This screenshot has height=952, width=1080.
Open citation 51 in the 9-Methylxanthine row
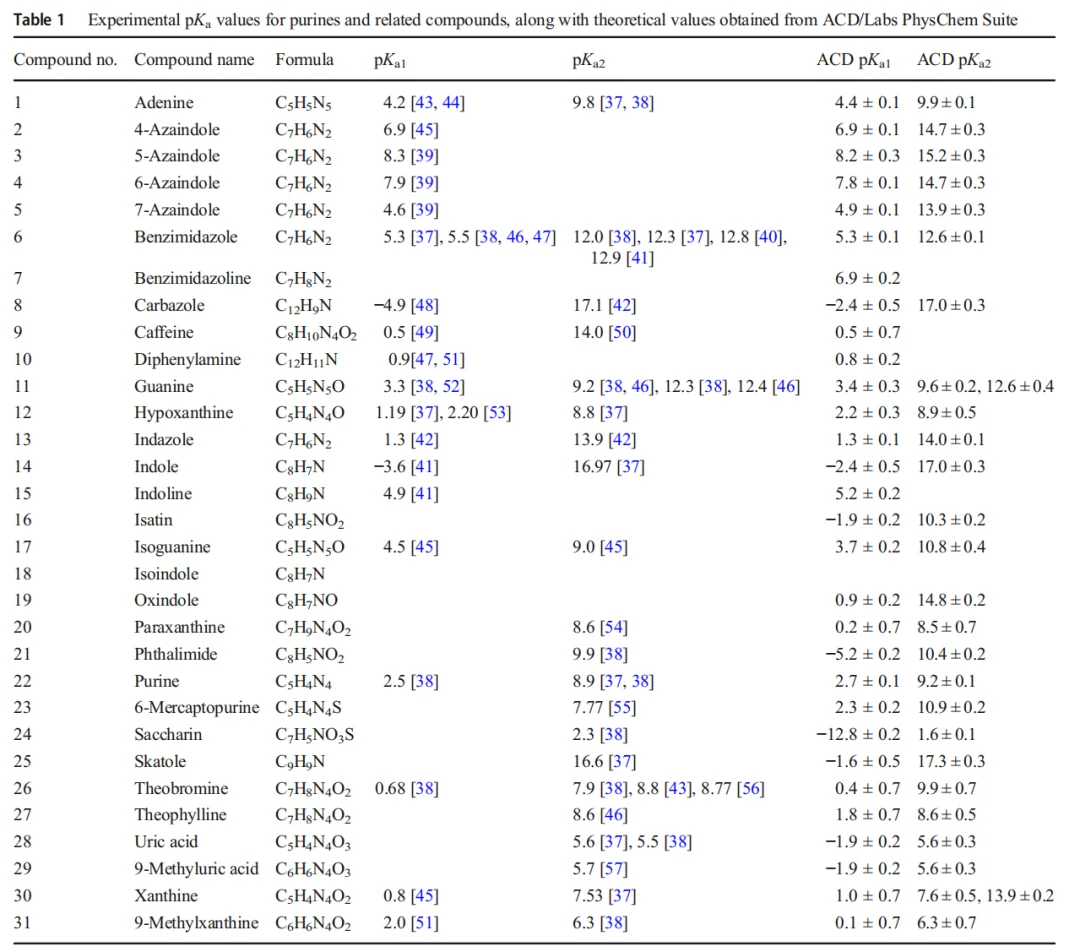coord(424,923)
